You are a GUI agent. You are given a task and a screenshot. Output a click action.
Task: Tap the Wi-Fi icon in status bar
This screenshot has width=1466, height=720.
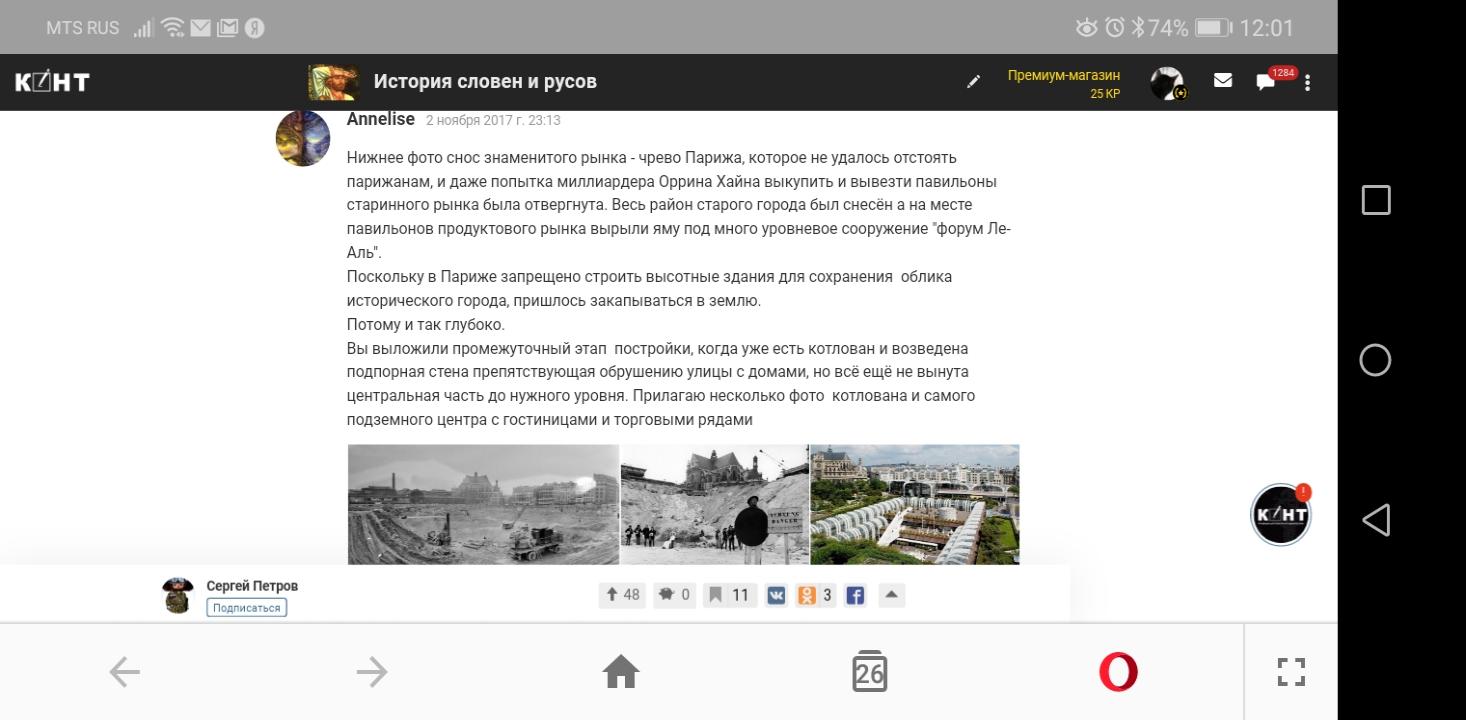173,28
